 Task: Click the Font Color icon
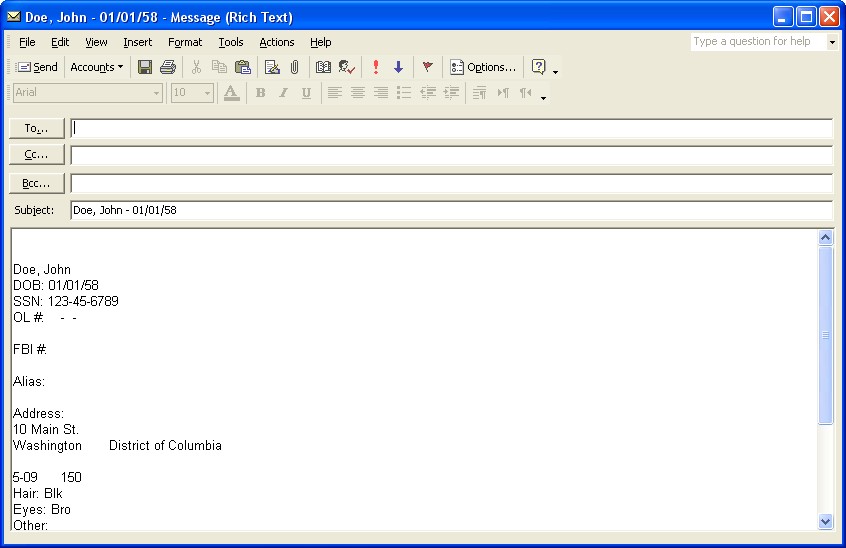coord(231,93)
